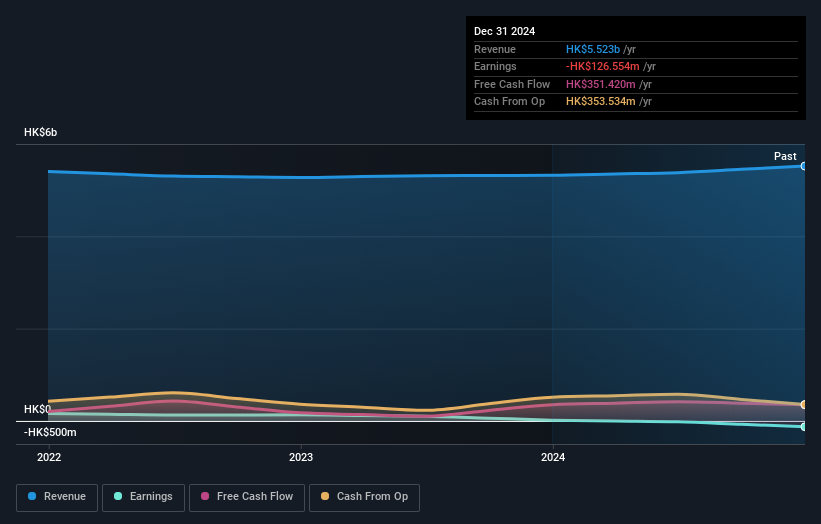Click the Free Cash Flow label in tooltip
The width and height of the screenshot is (821, 524).
(x=512, y=84)
